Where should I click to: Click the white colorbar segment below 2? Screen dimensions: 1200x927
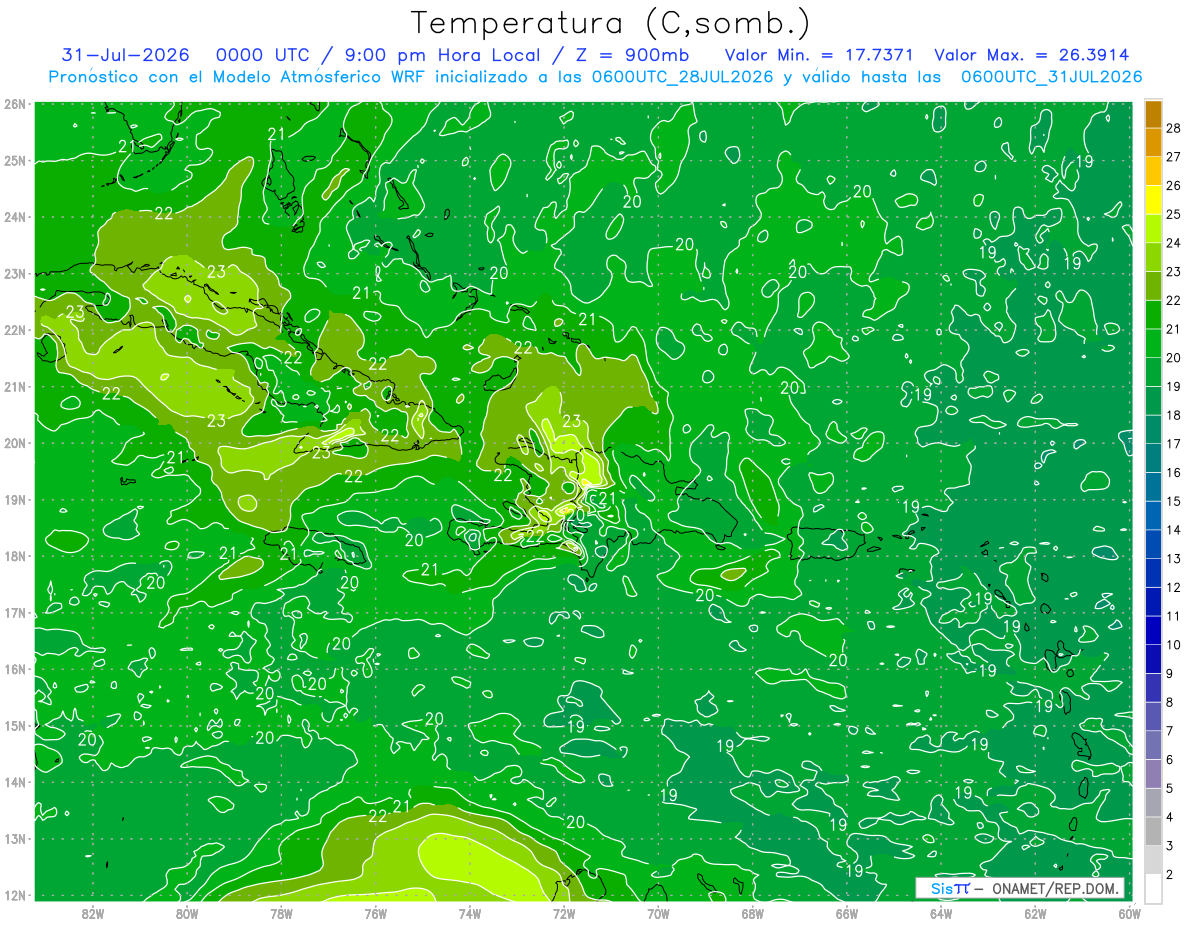pos(1153,888)
